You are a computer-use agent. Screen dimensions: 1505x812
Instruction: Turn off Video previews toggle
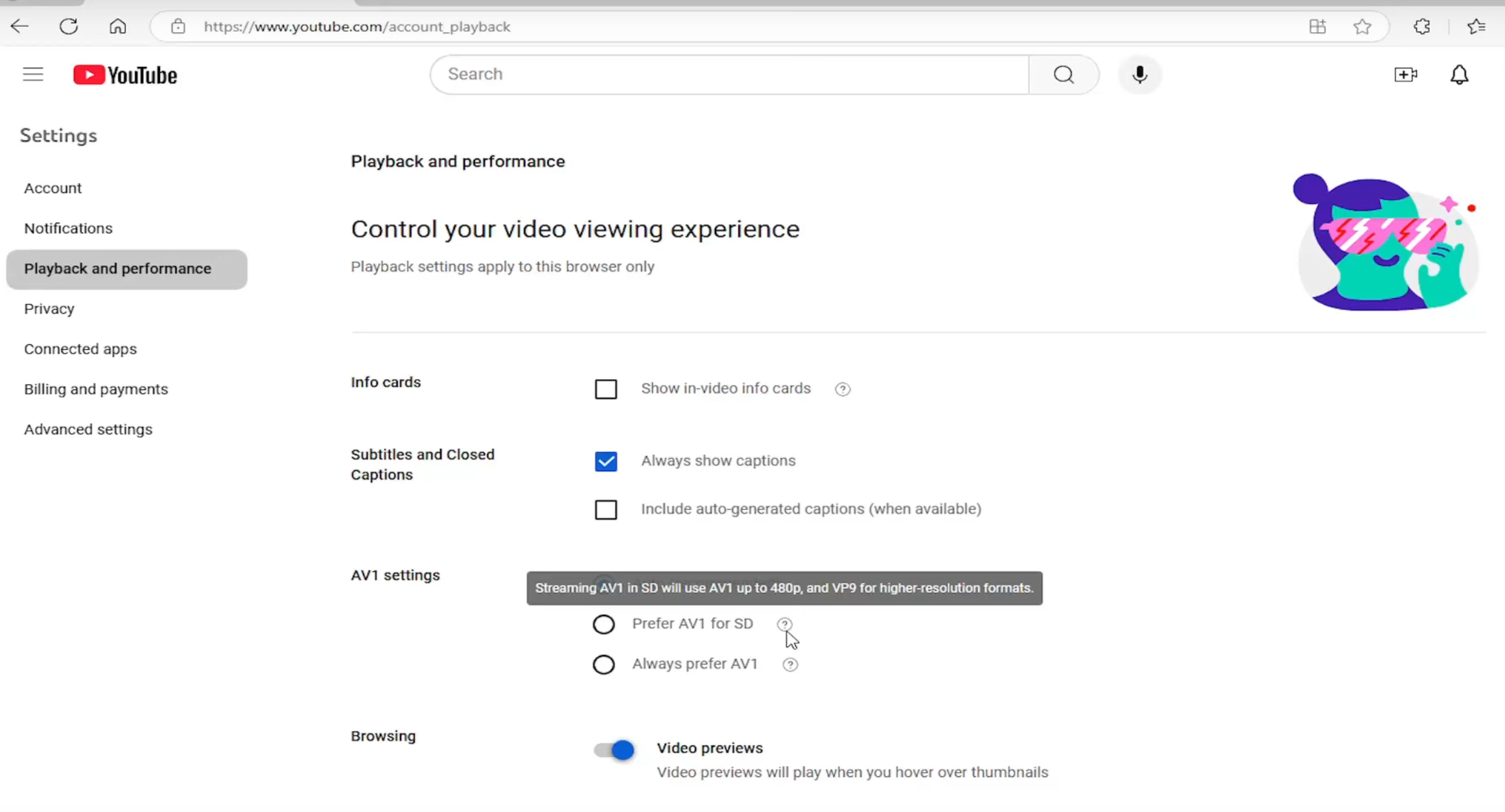614,750
